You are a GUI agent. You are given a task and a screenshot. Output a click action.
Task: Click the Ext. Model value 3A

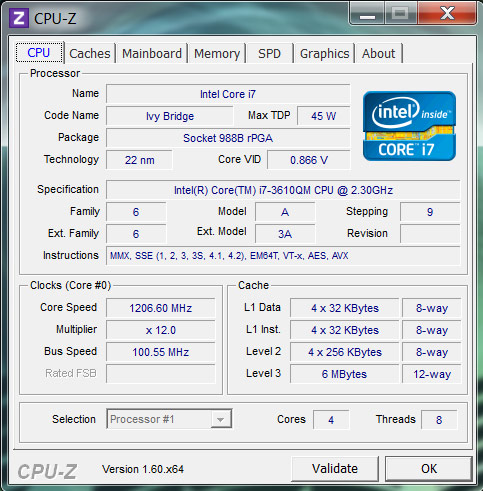click(x=285, y=234)
